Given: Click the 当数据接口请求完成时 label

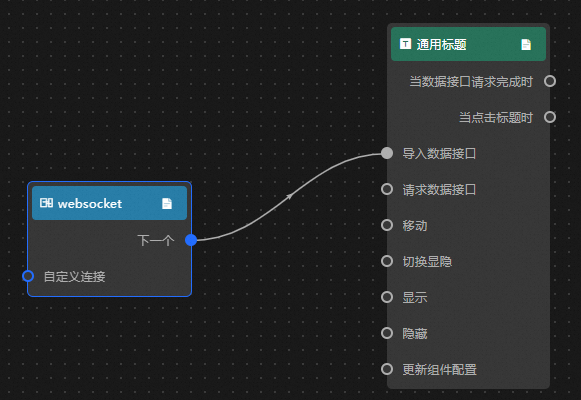Looking at the screenshot, I should coord(471,81).
